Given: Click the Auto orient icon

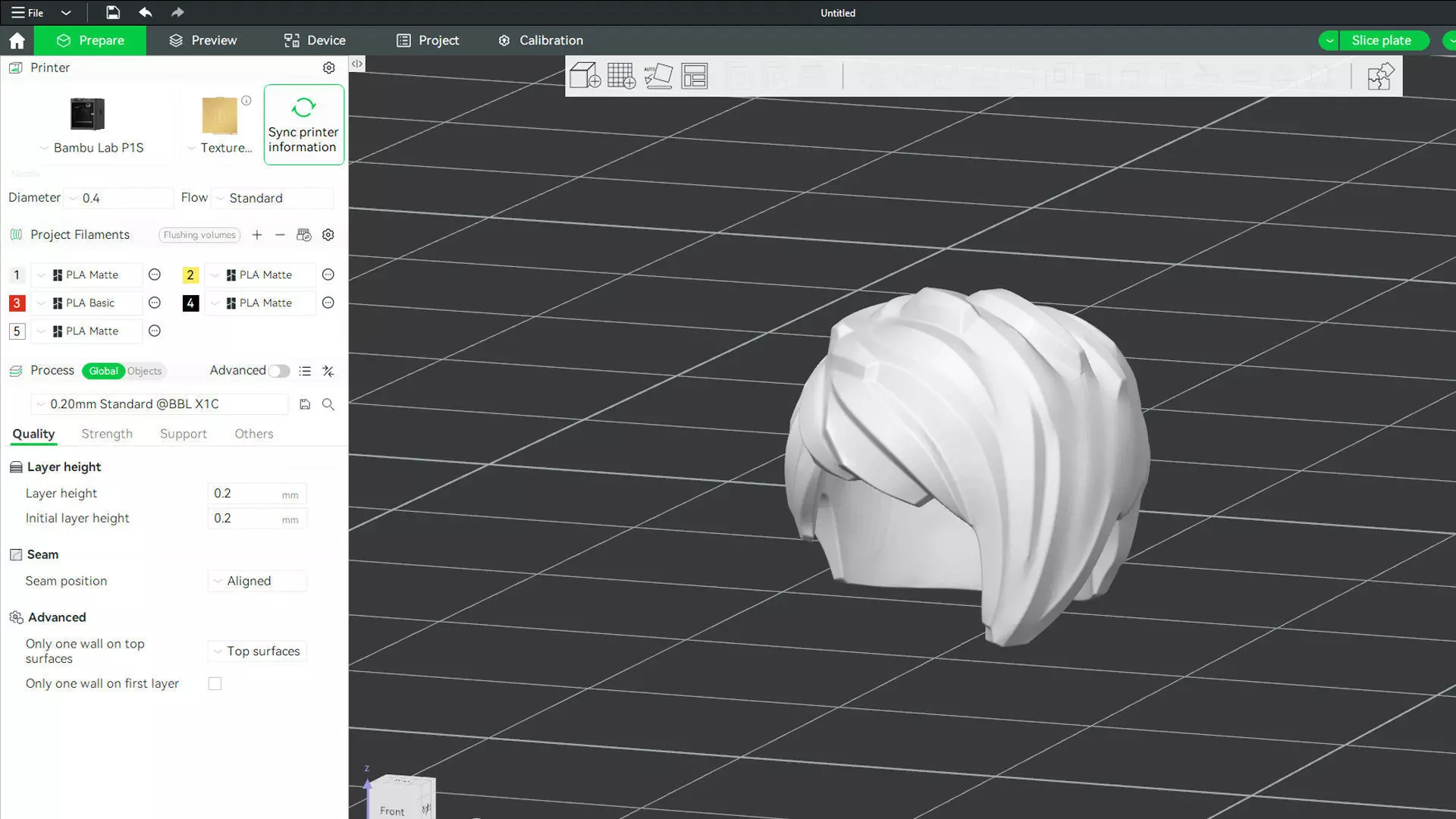Looking at the screenshot, I should coord(657,76).
